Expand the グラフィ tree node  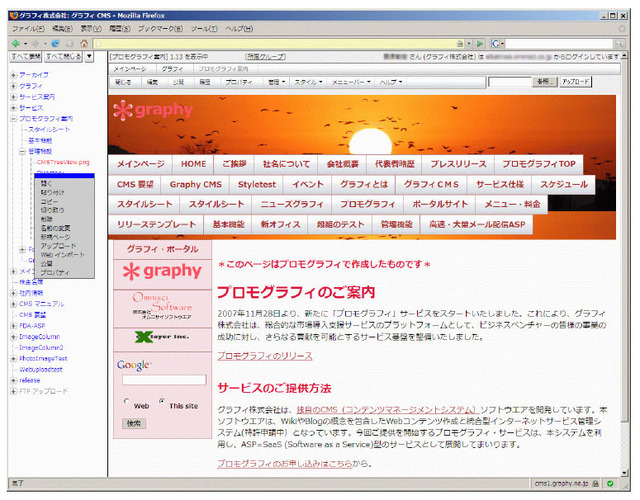click(x=13, y=86)
